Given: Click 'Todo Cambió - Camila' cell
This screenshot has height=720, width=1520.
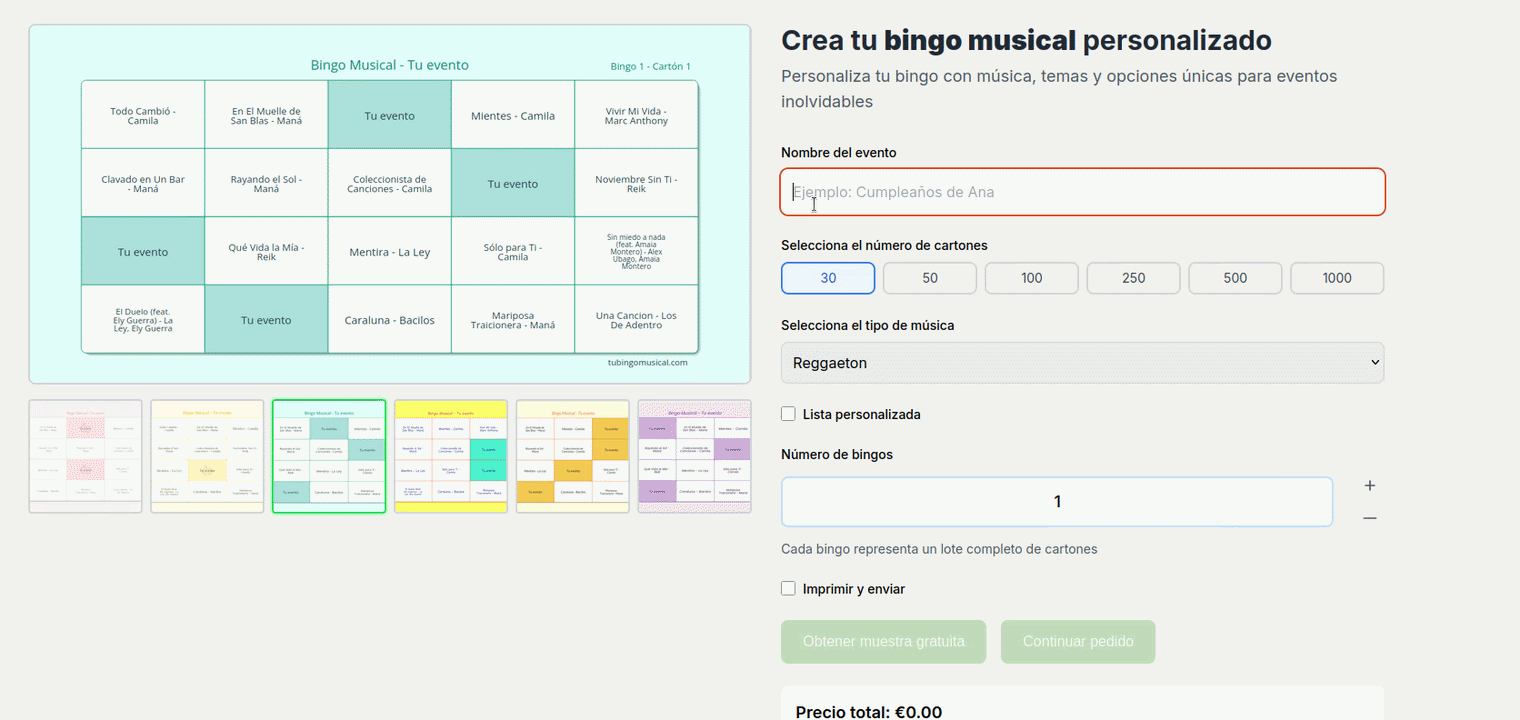Looking at the screenshot, I should pyautogui.click(x=143, y=115).
